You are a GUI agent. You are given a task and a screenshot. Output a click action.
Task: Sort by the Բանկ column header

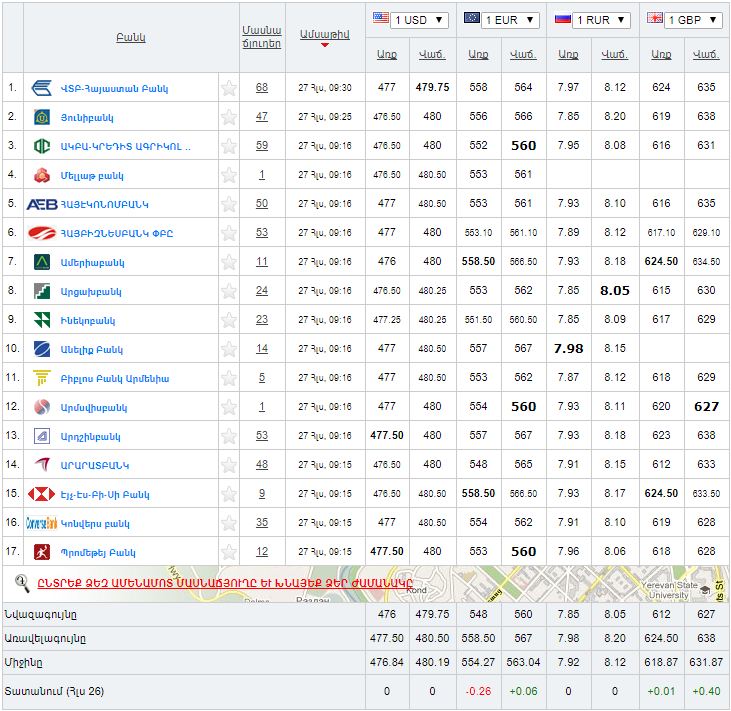pyautogui.click(x=131, y=38)
